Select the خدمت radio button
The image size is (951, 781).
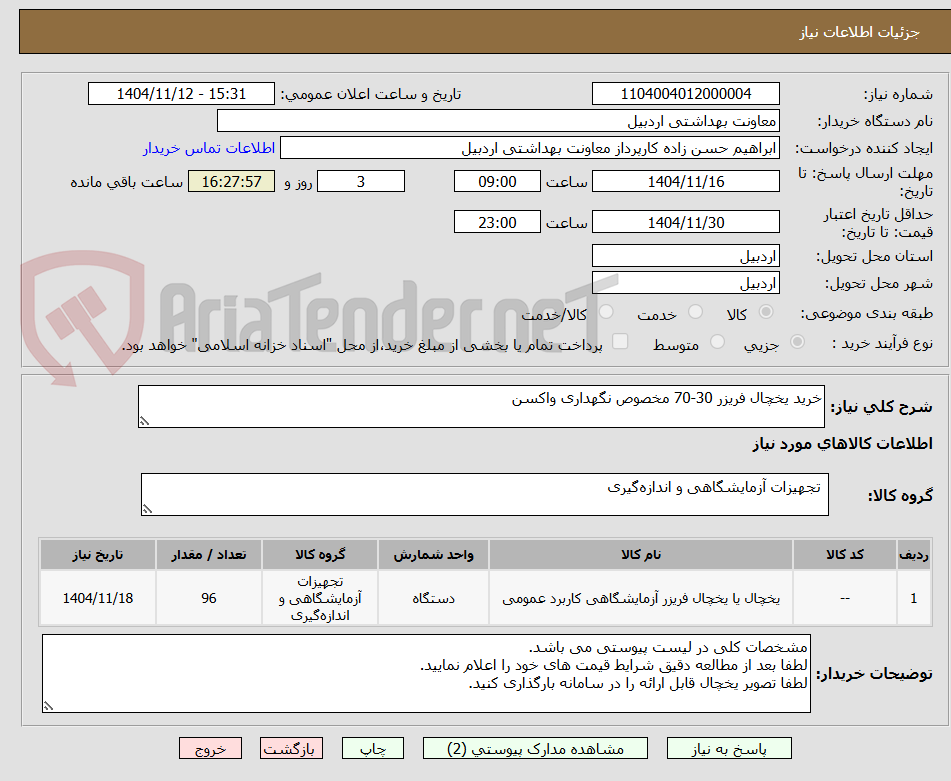pos(696,312)
